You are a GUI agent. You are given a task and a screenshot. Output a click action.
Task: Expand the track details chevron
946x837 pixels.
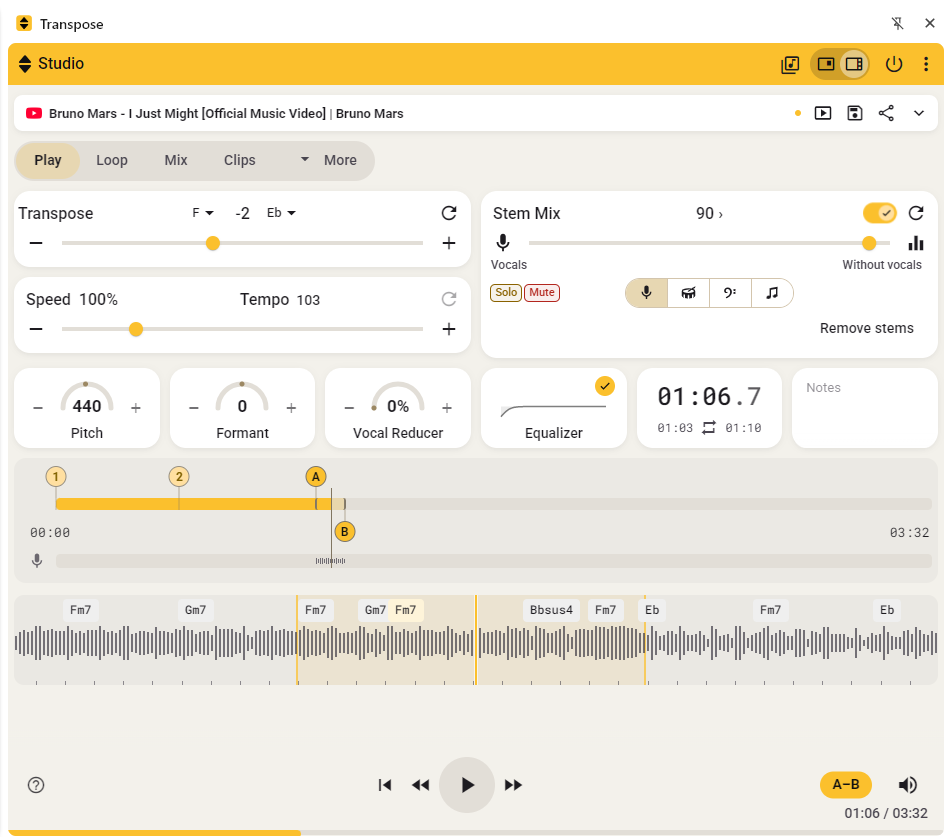919,113
